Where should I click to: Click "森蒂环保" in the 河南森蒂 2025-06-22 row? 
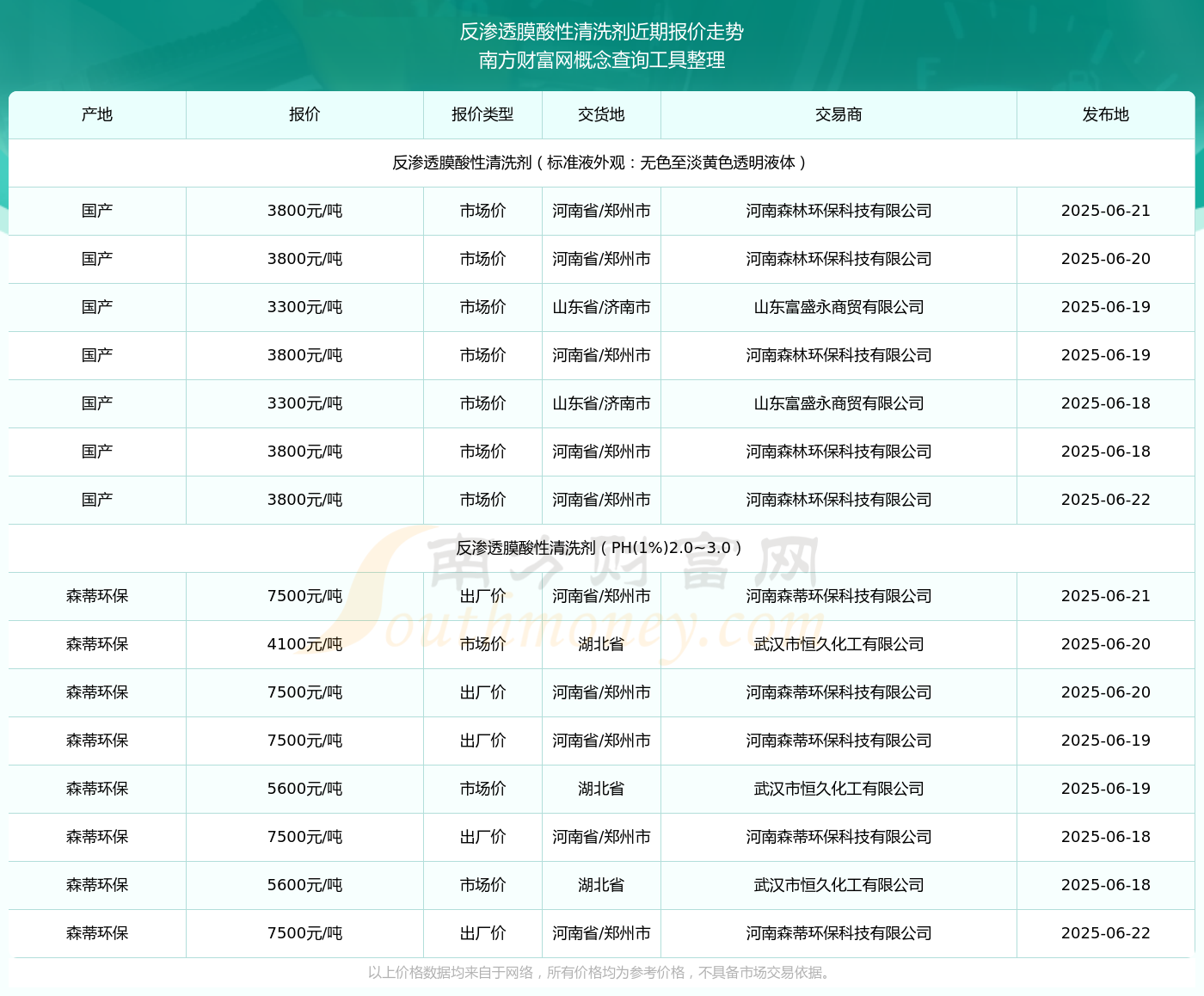point(97,933)
